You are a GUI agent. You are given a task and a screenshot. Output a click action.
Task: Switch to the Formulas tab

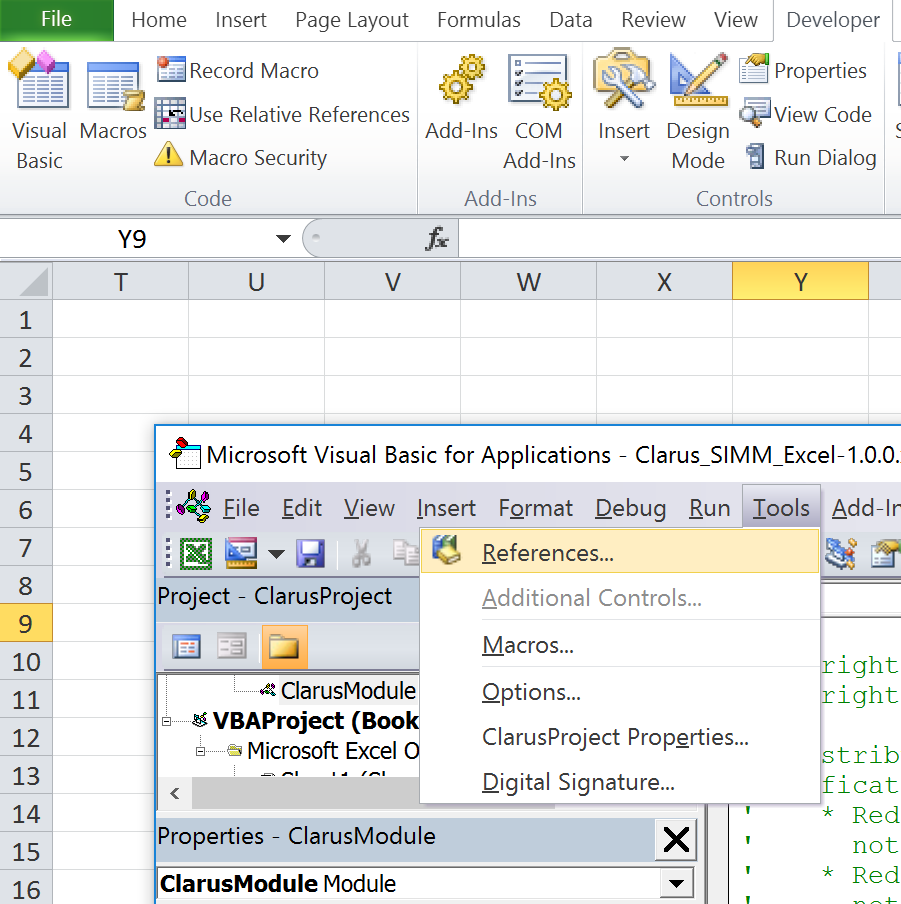478,20
